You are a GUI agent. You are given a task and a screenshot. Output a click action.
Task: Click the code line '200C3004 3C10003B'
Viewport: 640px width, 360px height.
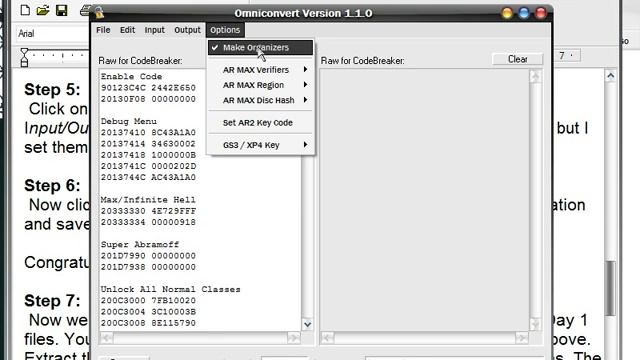click(x=148, y=312)
